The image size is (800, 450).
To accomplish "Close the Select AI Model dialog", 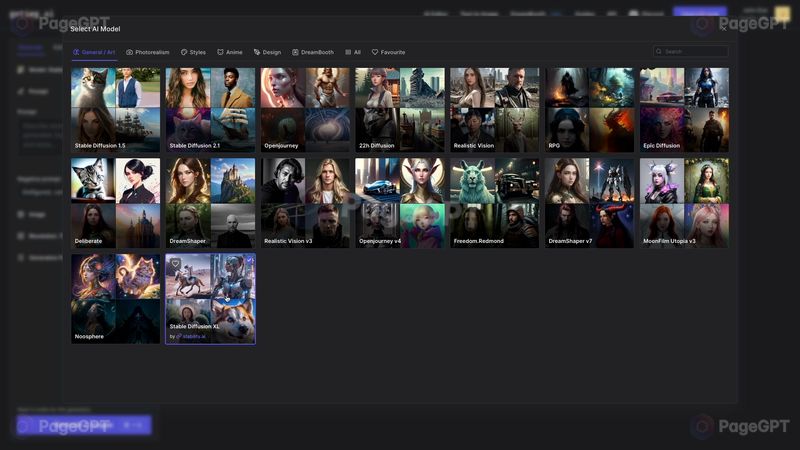I will point(724,29).
